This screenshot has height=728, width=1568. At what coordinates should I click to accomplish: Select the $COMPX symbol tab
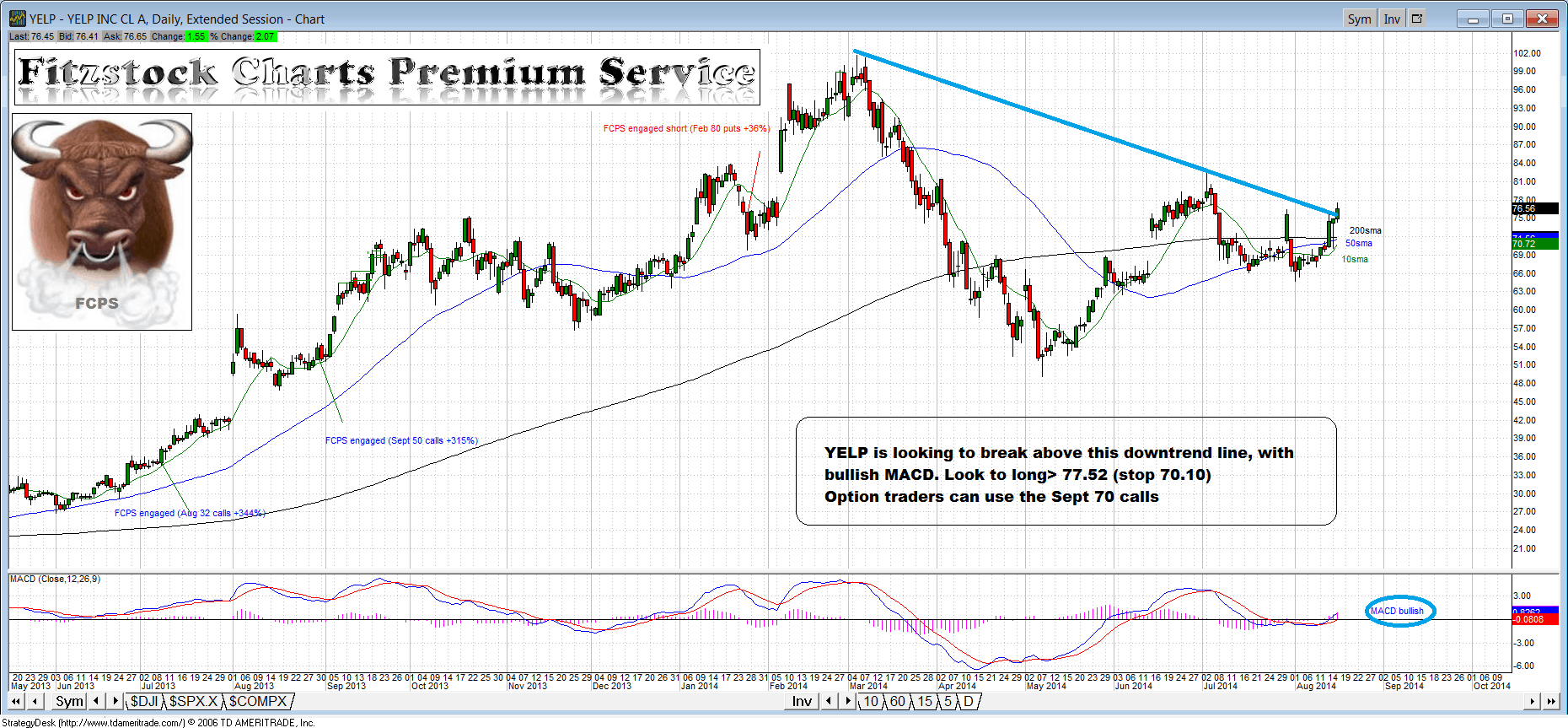258,701
